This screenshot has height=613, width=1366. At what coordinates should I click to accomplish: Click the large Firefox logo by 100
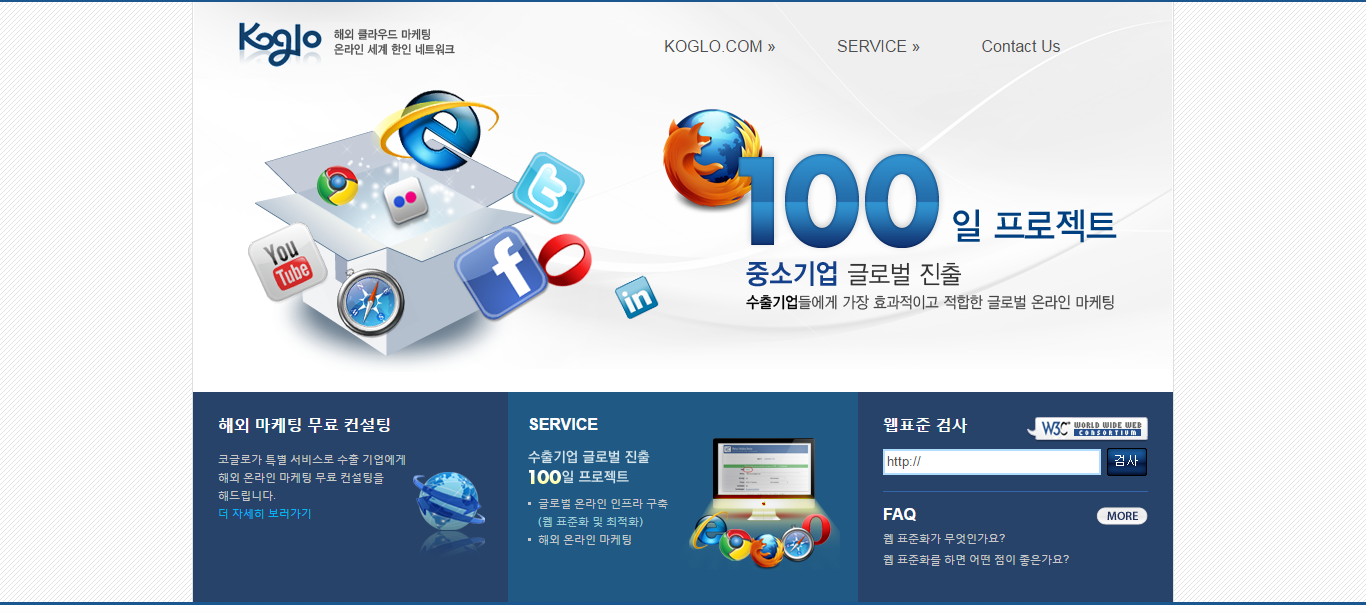(x=707, y=159)
